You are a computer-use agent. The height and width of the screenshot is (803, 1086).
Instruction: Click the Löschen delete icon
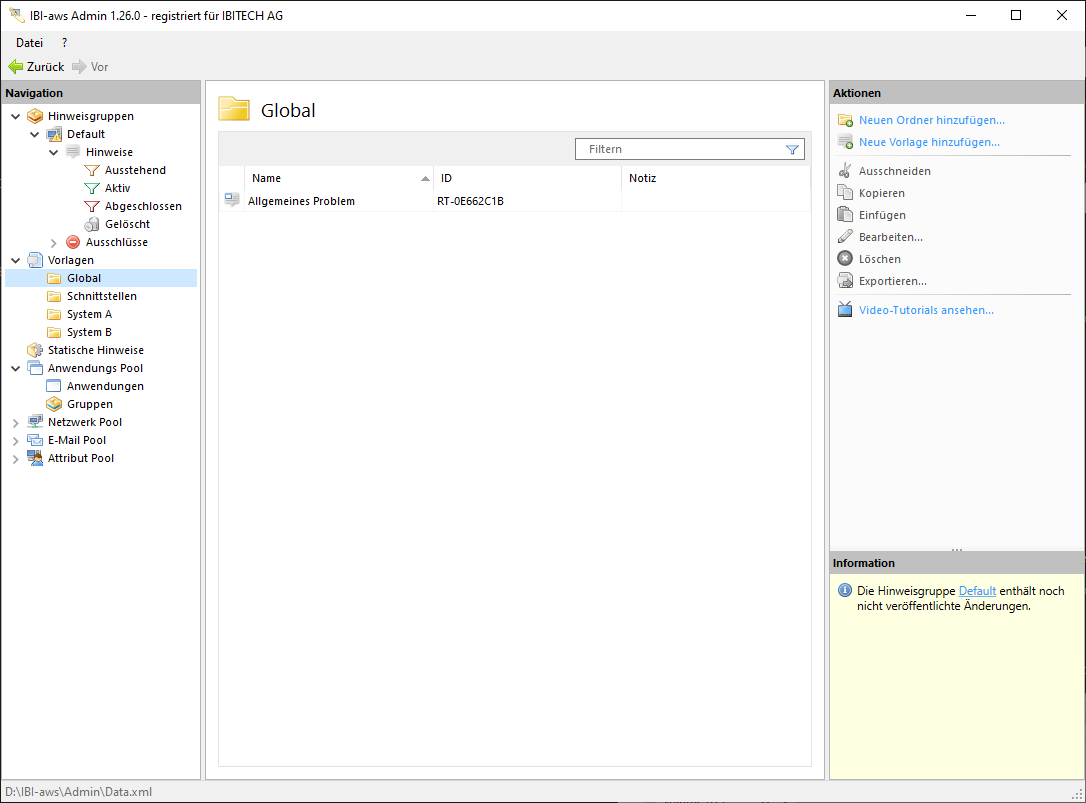coord(845,259)
